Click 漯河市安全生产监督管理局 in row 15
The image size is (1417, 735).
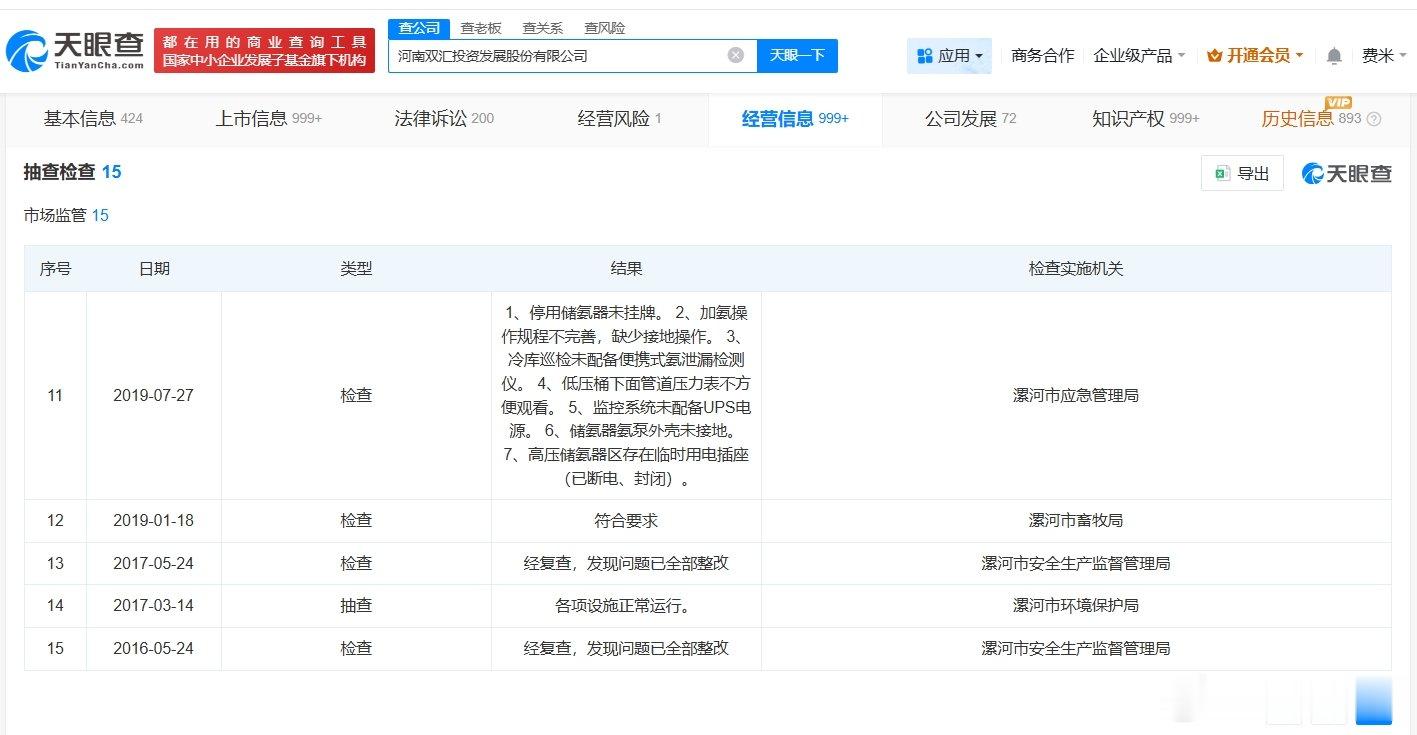pos(1076,649)
